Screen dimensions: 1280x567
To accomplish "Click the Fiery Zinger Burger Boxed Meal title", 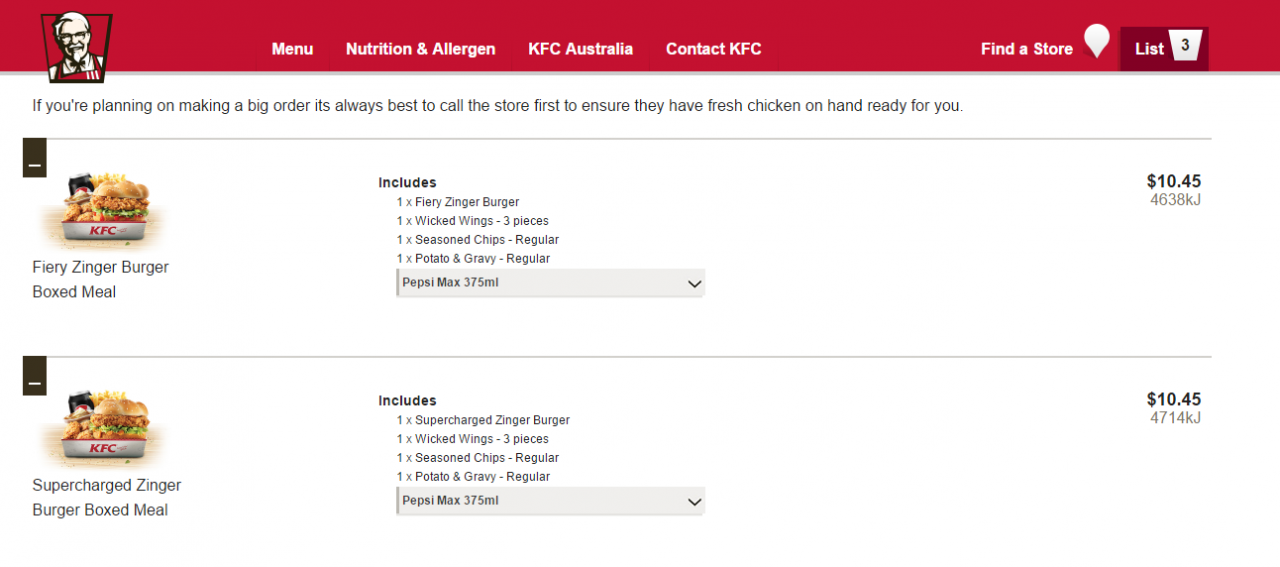I will [x=100, y=280].
